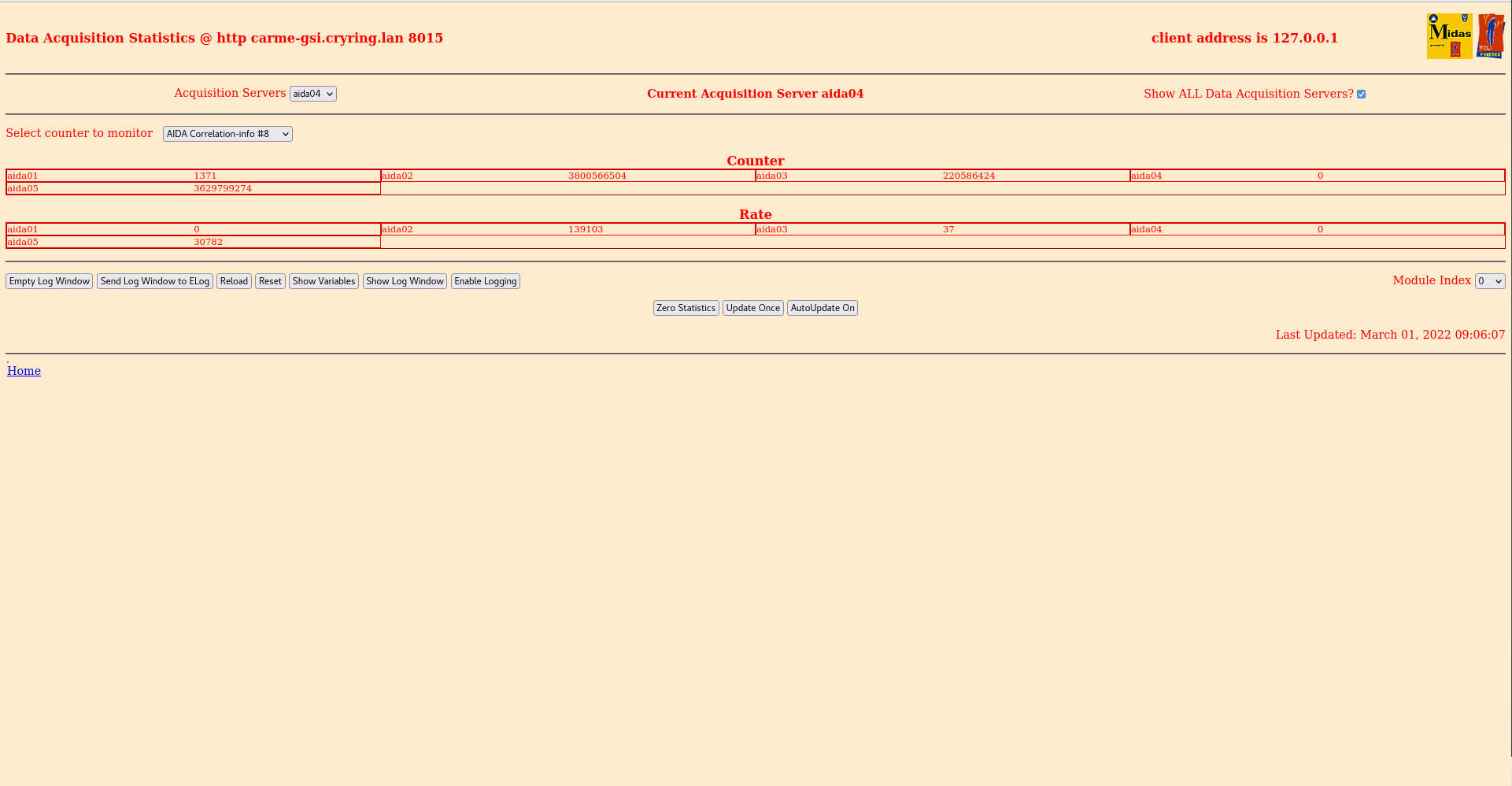Image resolution: width=1512 pixels, height=786 pixels.
Task: Open the counter selection dropdown
Action: pyautogui.click(x=227, y=133)
